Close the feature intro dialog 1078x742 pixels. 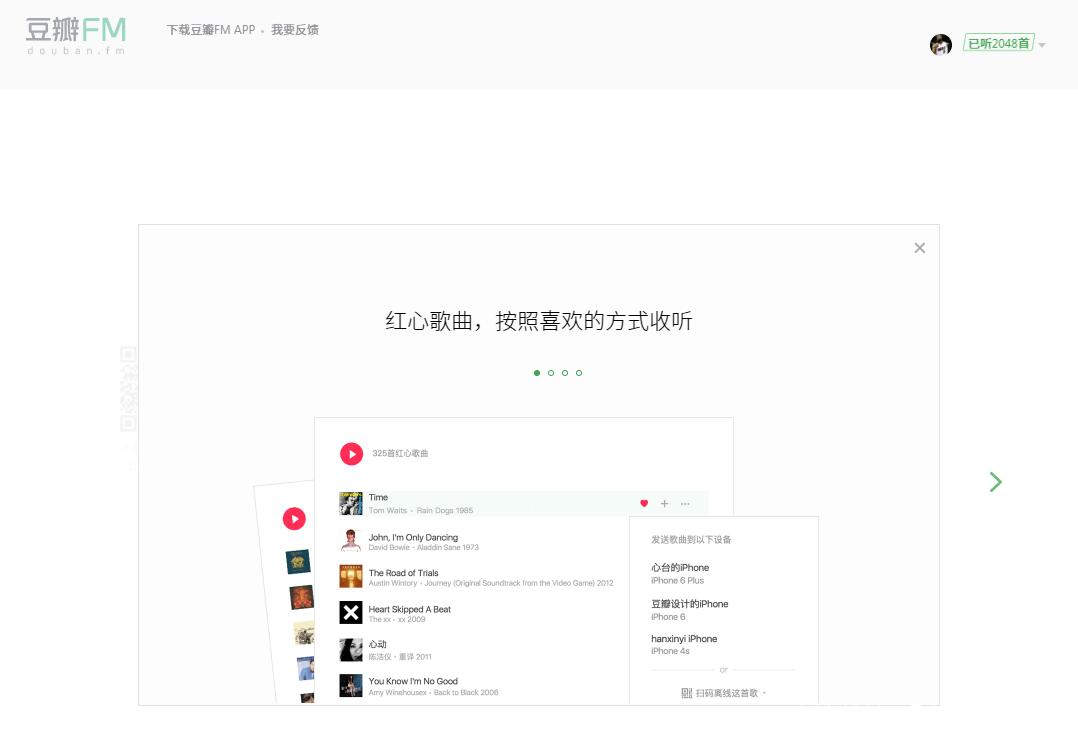tap(920, 248)
